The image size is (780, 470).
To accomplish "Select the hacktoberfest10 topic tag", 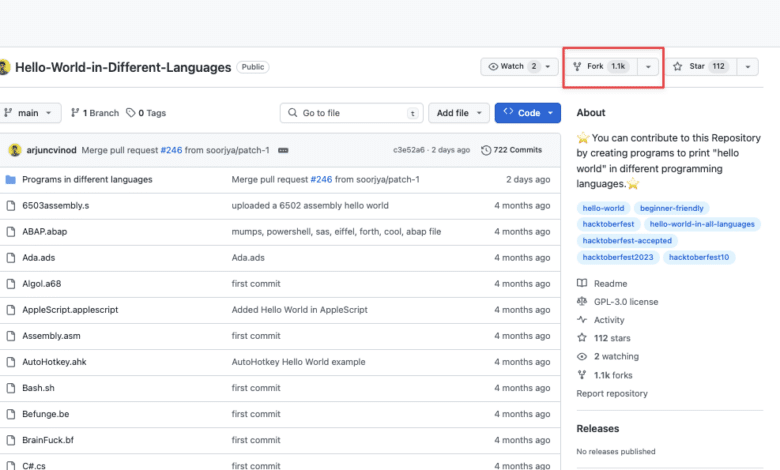I will [698, 257].
